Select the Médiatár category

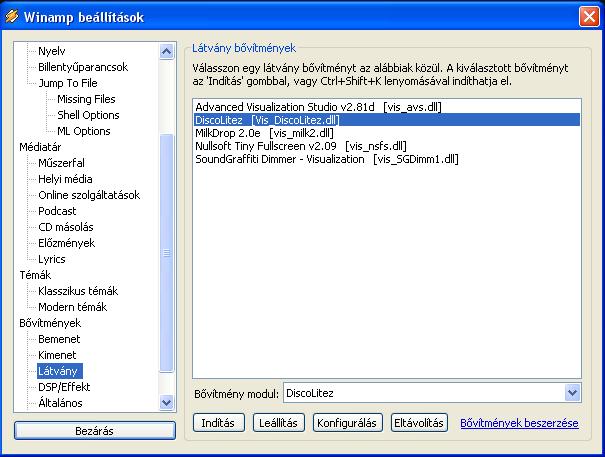point(40,147)
